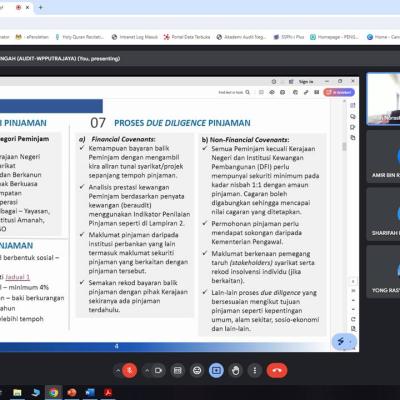This screenshot has width=400, height=400.
Task: Click Sign In in Acrobat window
Action: [306, 82]
